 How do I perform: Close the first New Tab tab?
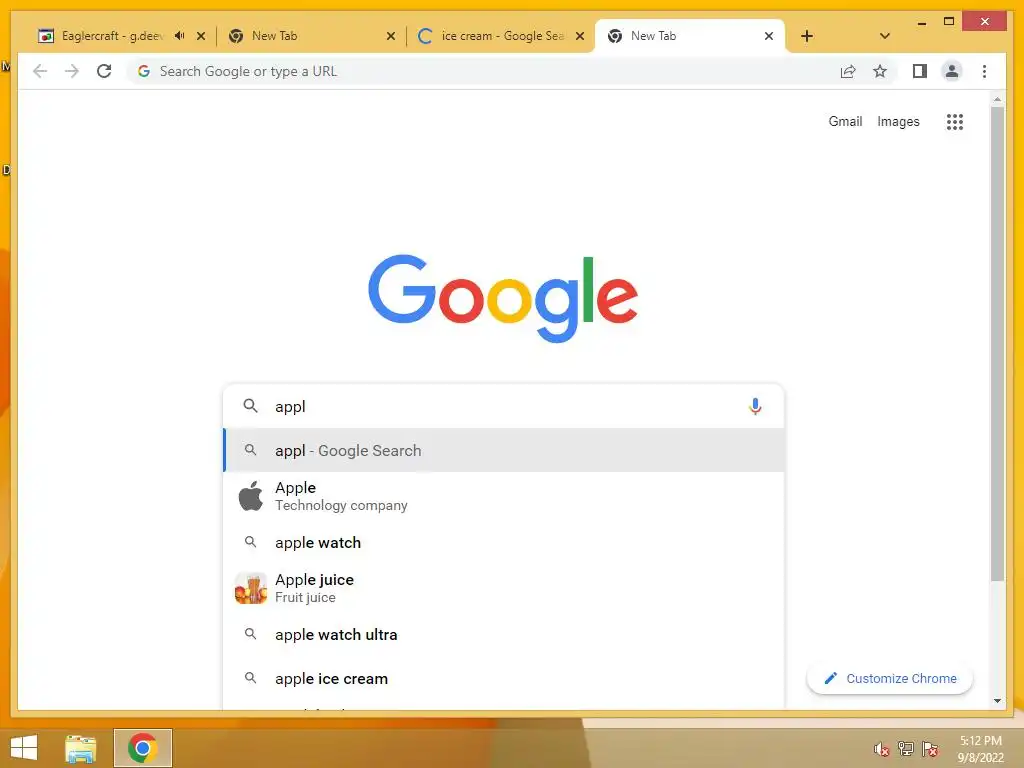click(x=391, y=36)
